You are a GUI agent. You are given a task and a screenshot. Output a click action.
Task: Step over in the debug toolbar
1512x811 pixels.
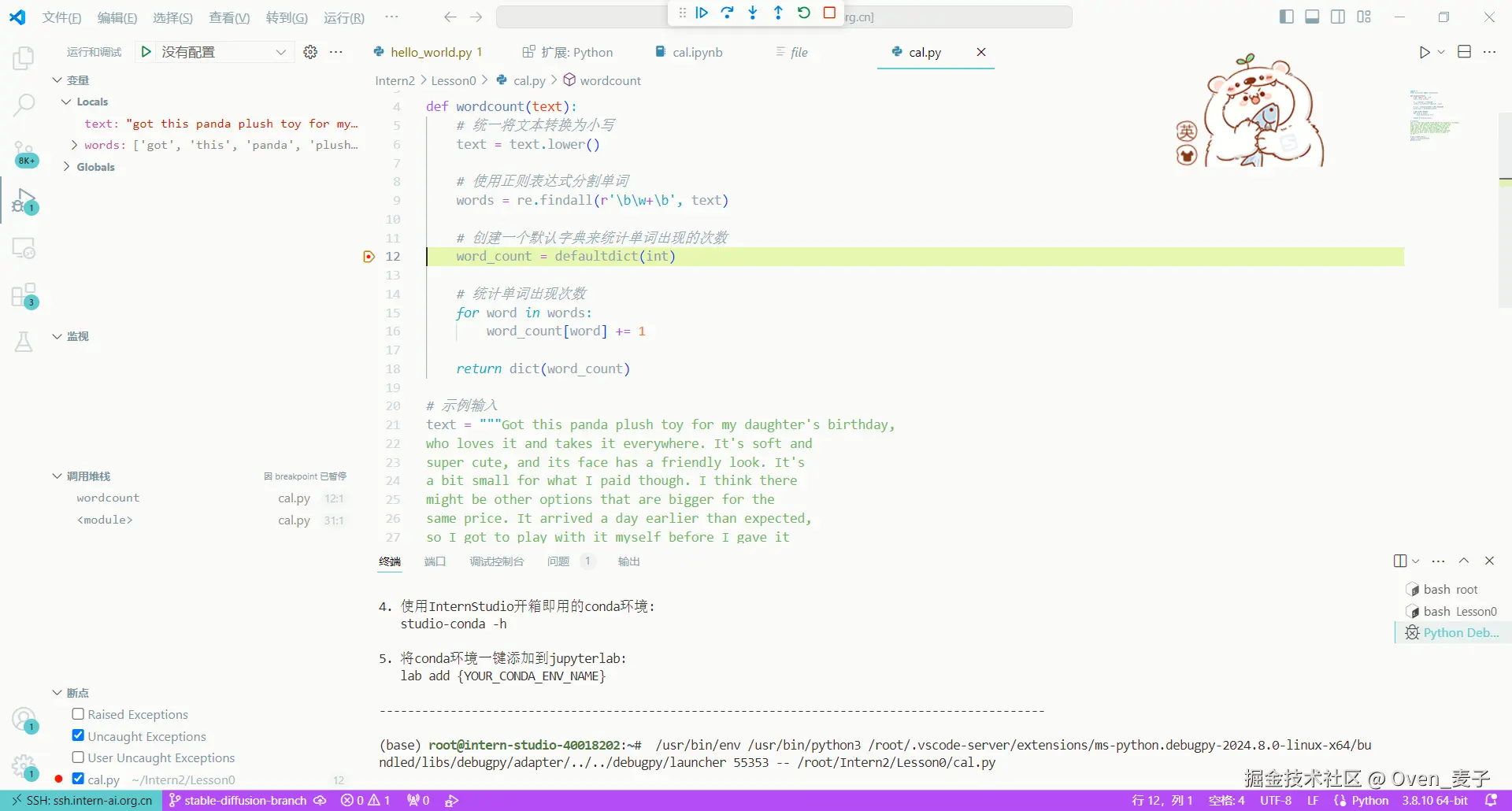coord(728,13)
